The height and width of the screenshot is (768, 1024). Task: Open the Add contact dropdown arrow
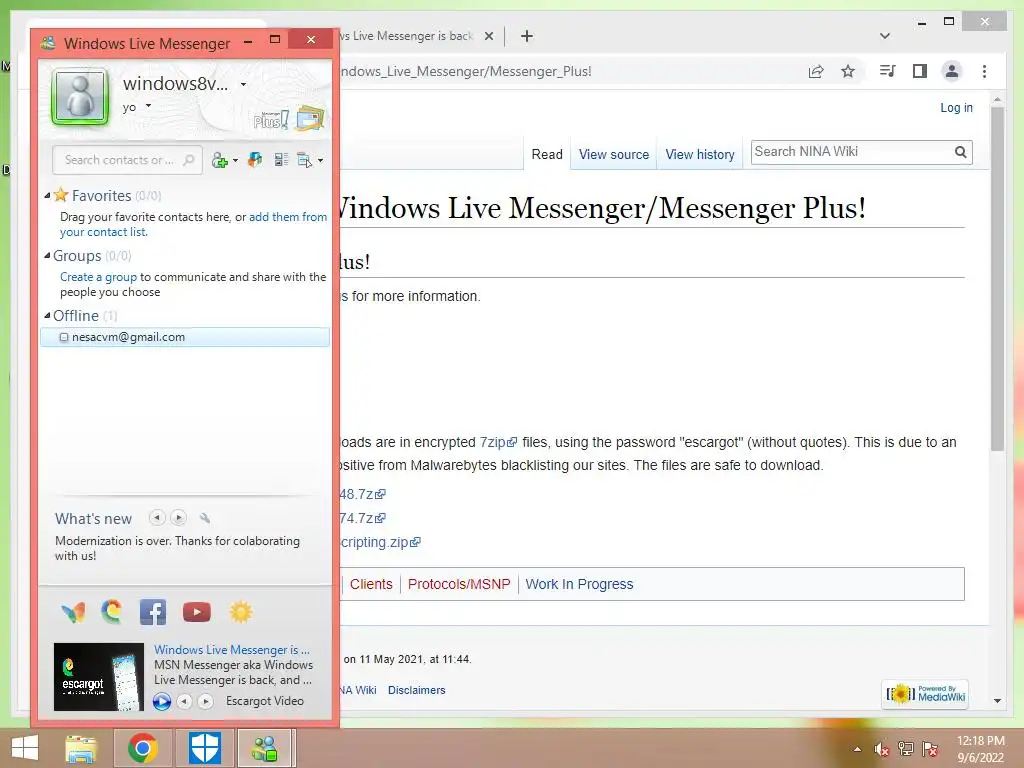[x=235, y=161]
